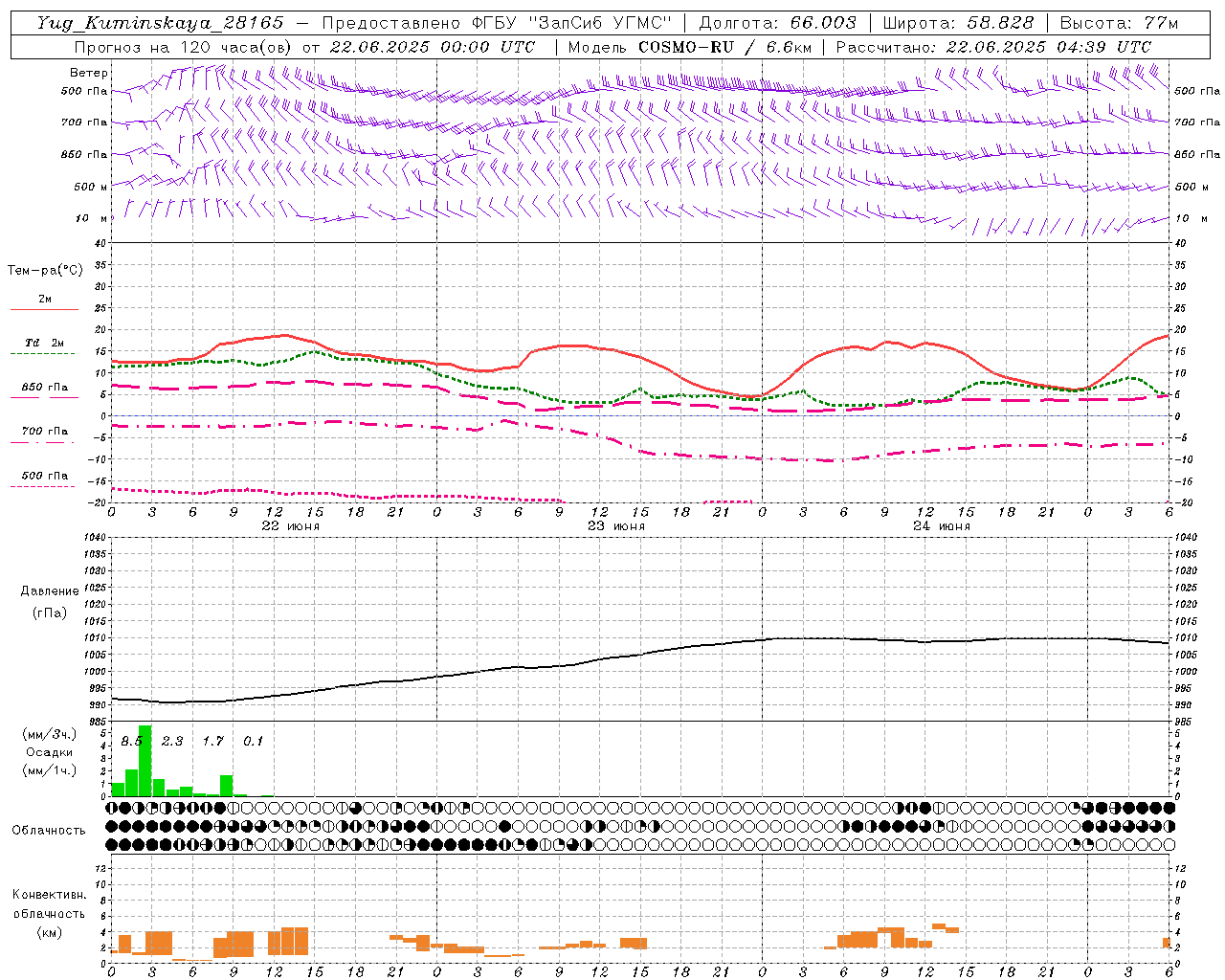Screen dimensions: 1225x980
Task: Click the 24 июня date marker
Action: (x=942, y=526)
